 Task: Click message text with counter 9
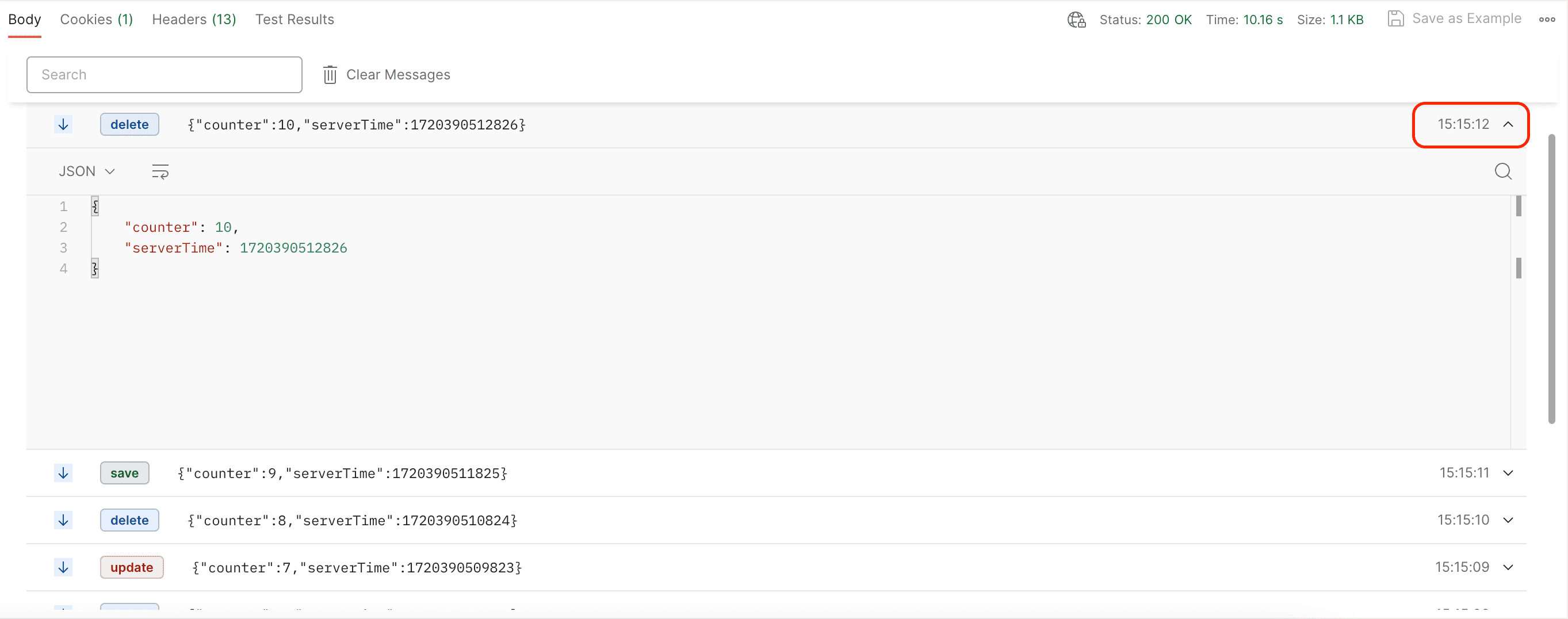(342, 473)
